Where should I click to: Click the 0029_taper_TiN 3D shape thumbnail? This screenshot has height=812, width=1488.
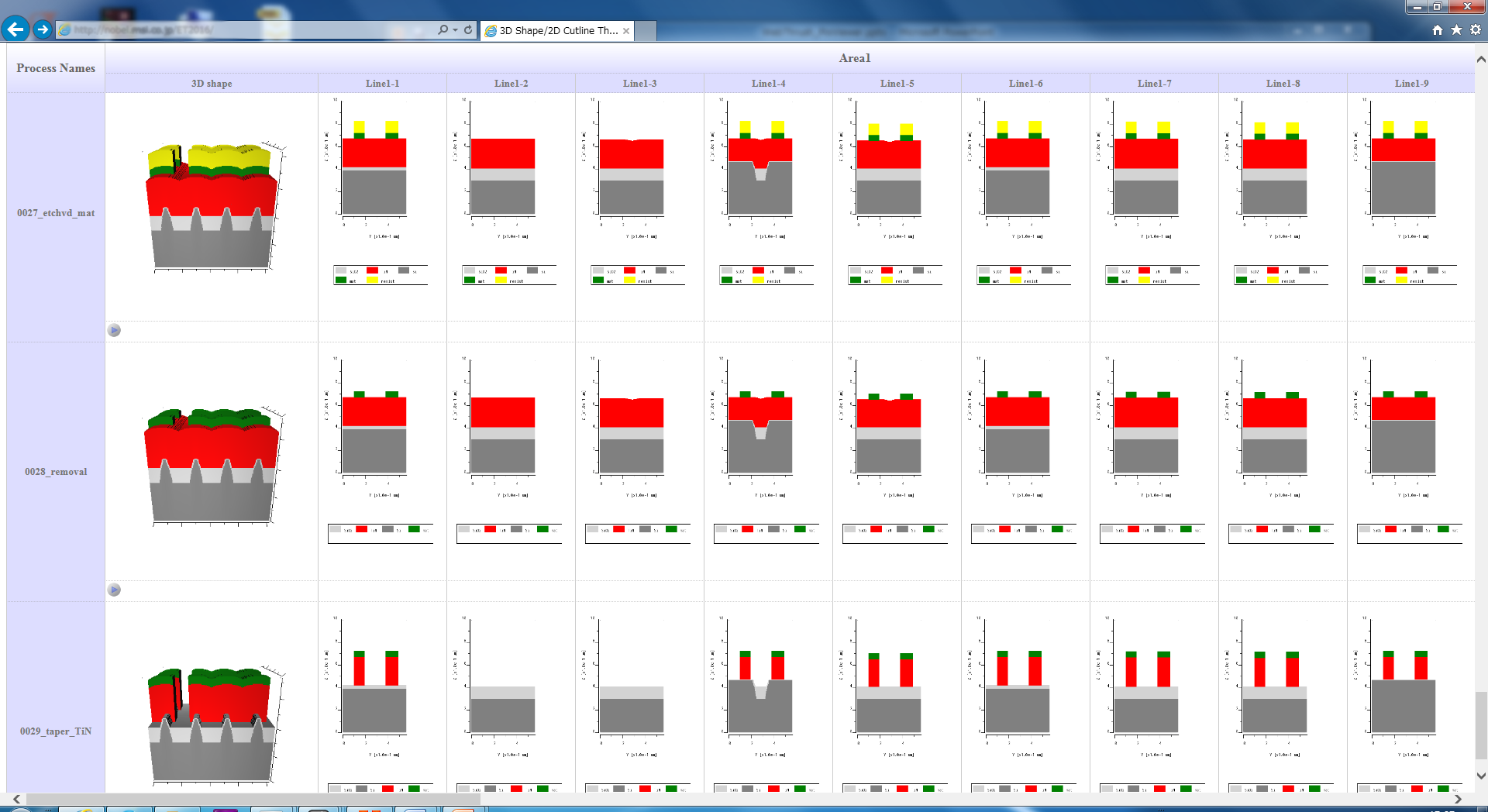tap(213, 725)
